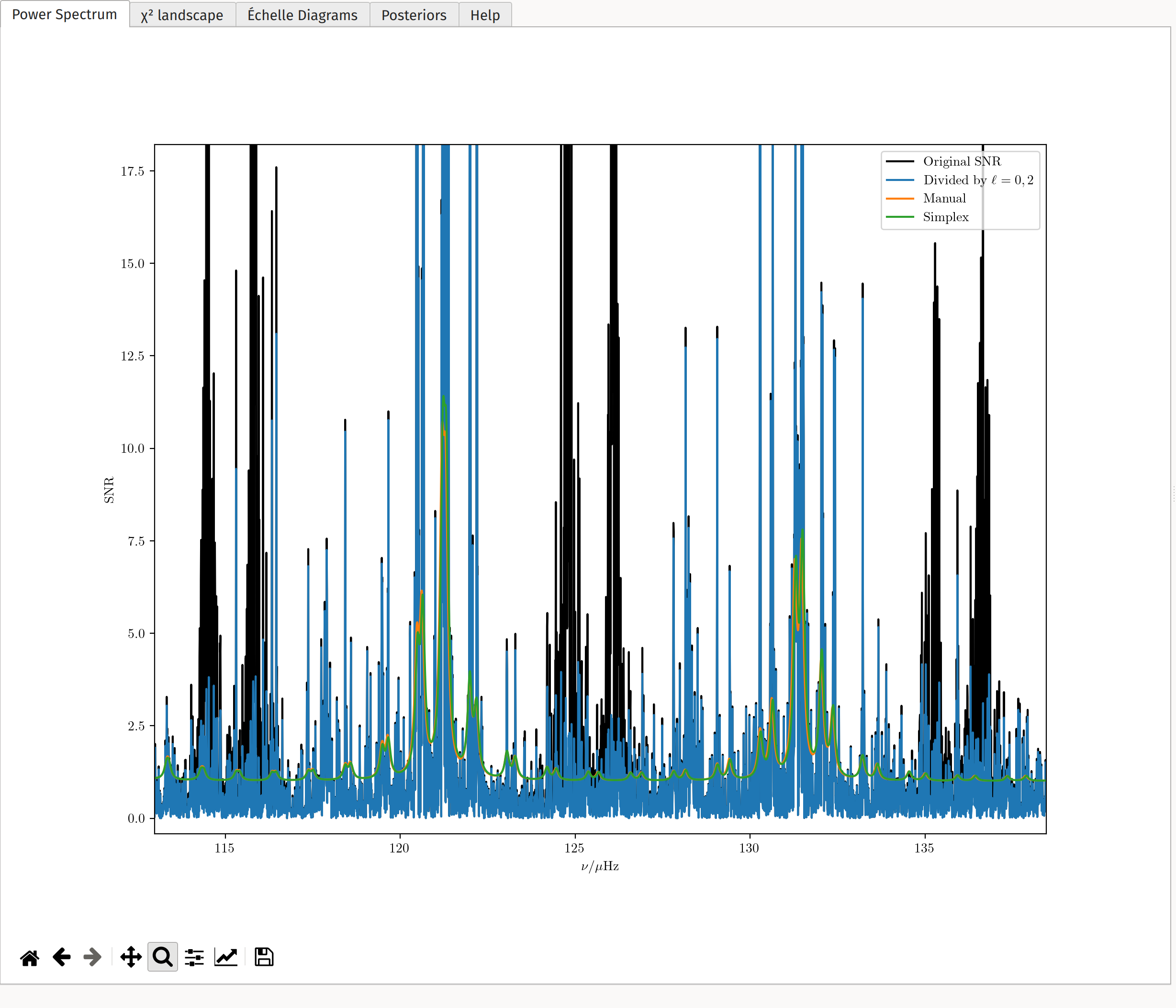This screenshot has height=1008, width=1176.
Task: Select the Pan axes tool
Action: (131, 957)
